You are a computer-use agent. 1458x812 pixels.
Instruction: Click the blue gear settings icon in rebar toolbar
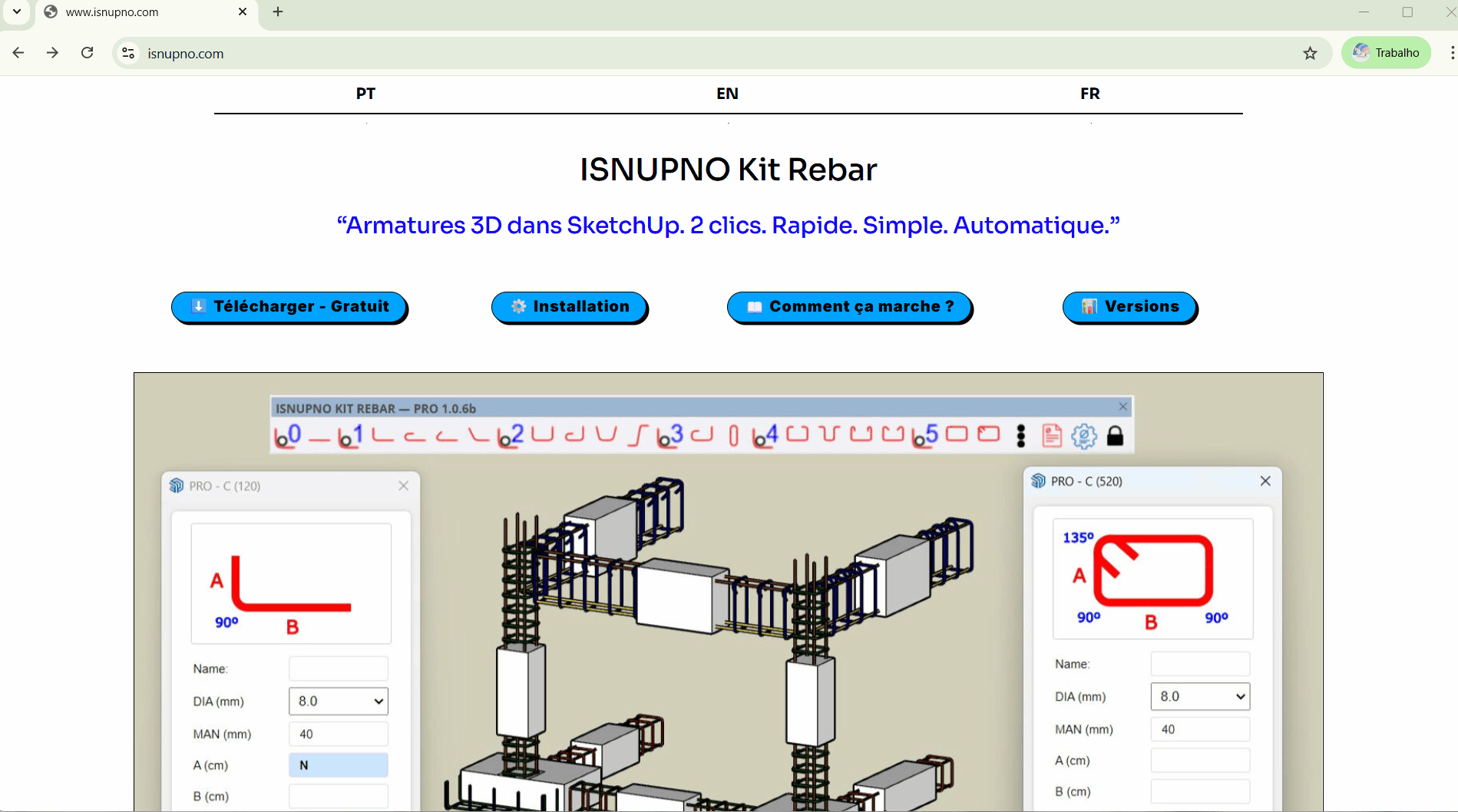coord(1083,436)
